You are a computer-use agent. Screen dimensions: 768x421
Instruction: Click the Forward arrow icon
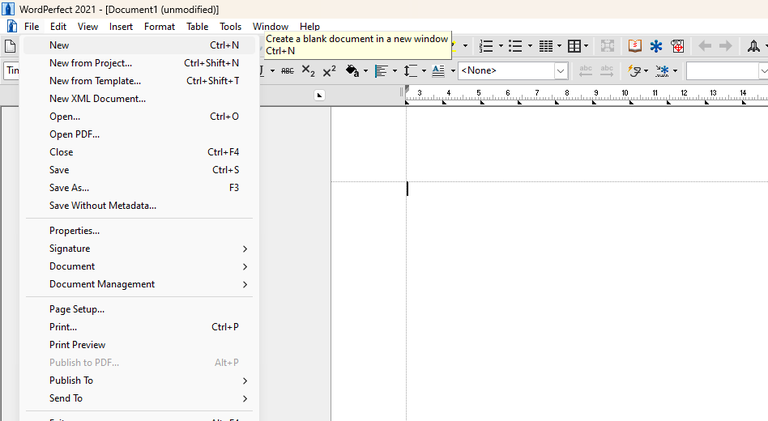tap(725, 47)
